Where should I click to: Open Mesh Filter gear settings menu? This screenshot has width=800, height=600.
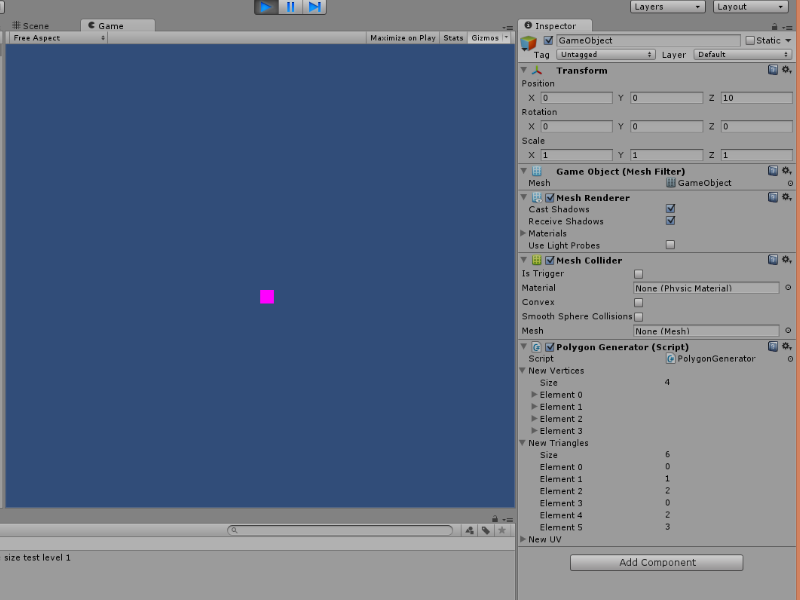pyautogui.click(x=787, y=171)
